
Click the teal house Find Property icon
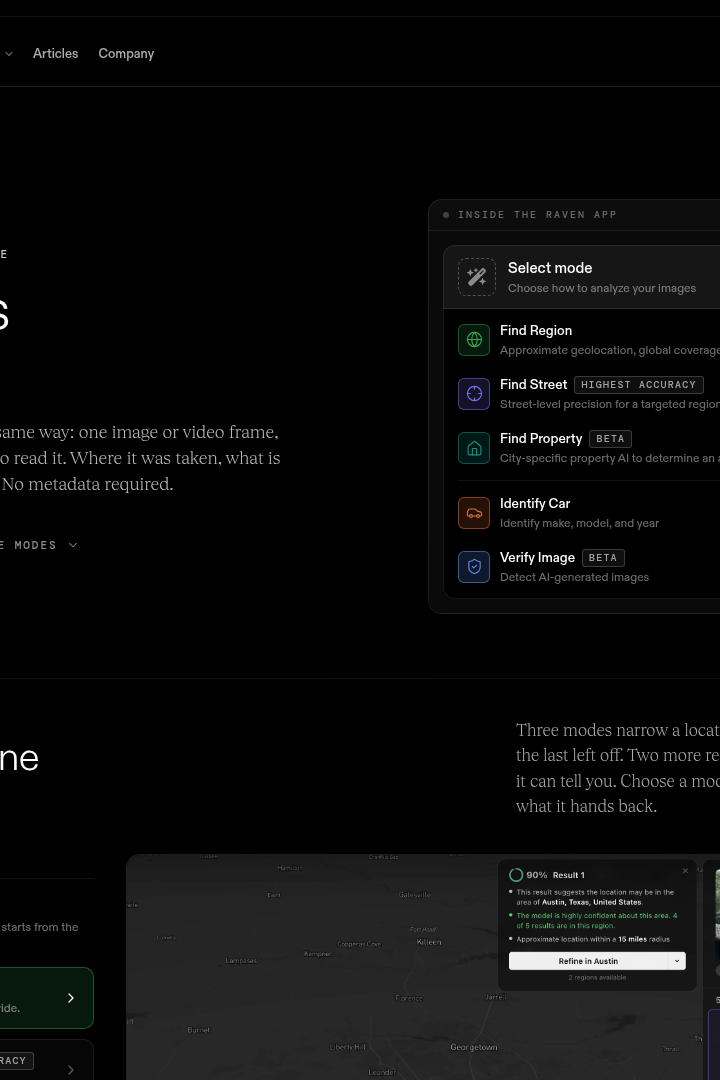tap(474, 448)
